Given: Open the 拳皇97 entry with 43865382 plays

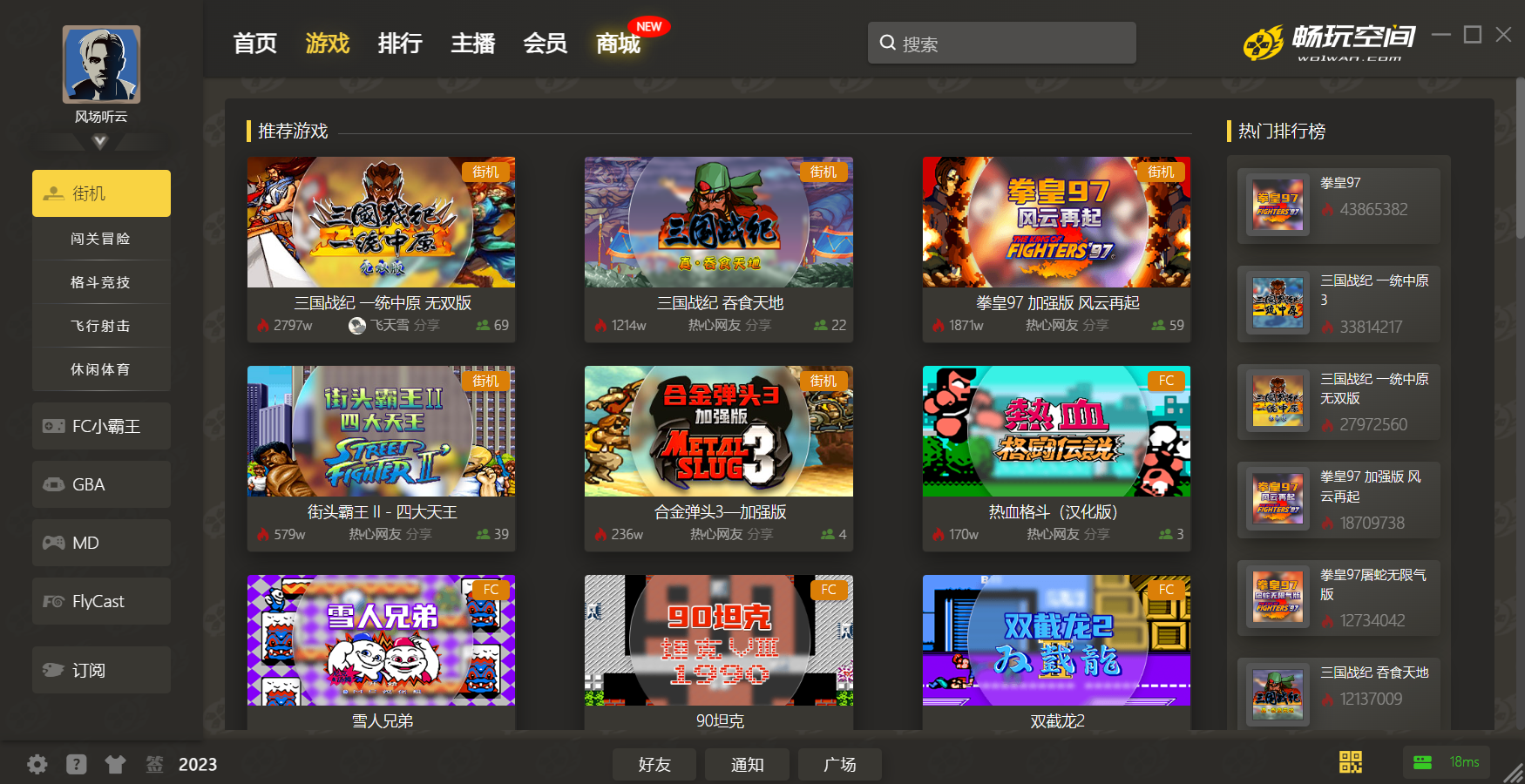Looking at the screenshot, I should [1339, 206].
